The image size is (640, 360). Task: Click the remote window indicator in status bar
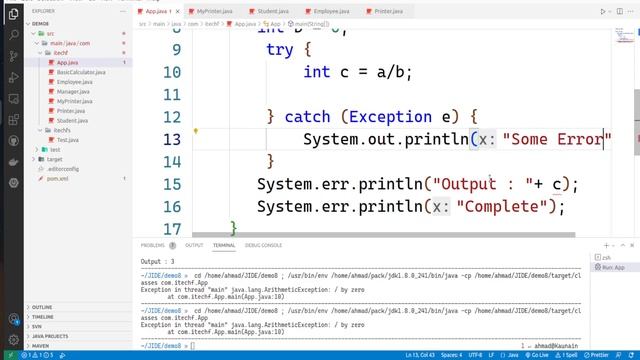point(11,356)
